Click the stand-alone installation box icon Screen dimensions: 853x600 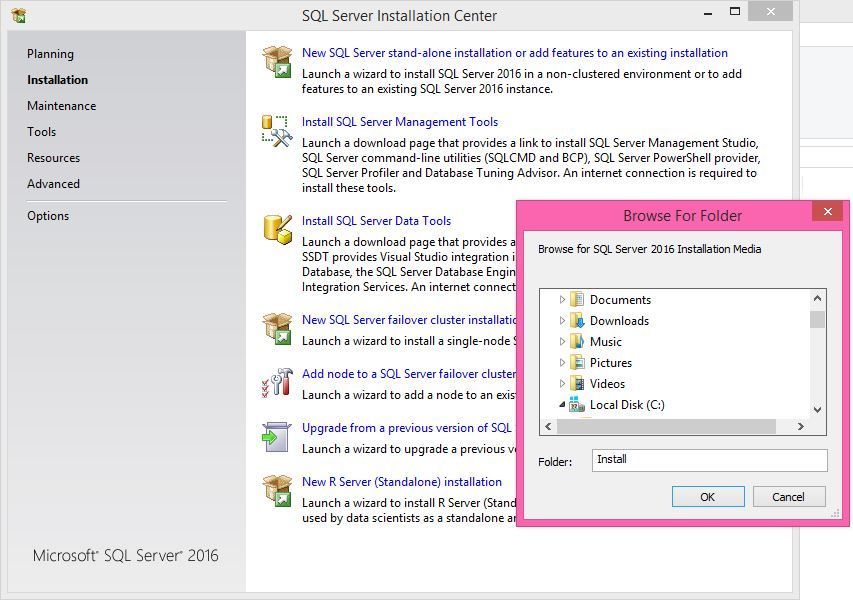pyautogui.click(x=279, y=60)
